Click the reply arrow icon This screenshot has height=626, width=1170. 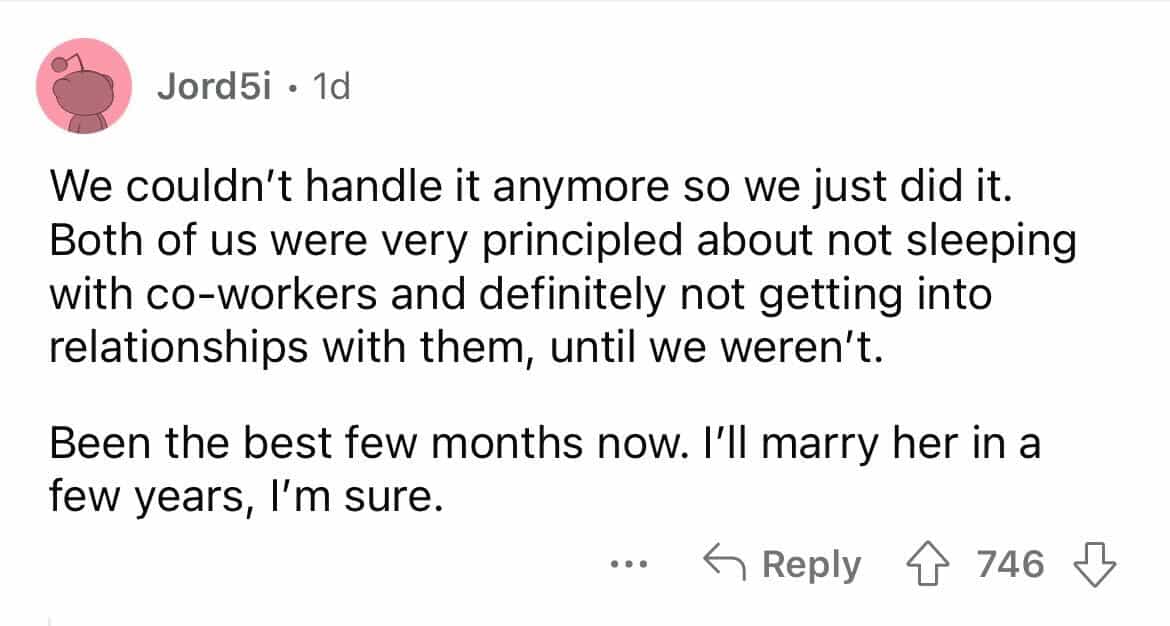click(x=726, y=565)
